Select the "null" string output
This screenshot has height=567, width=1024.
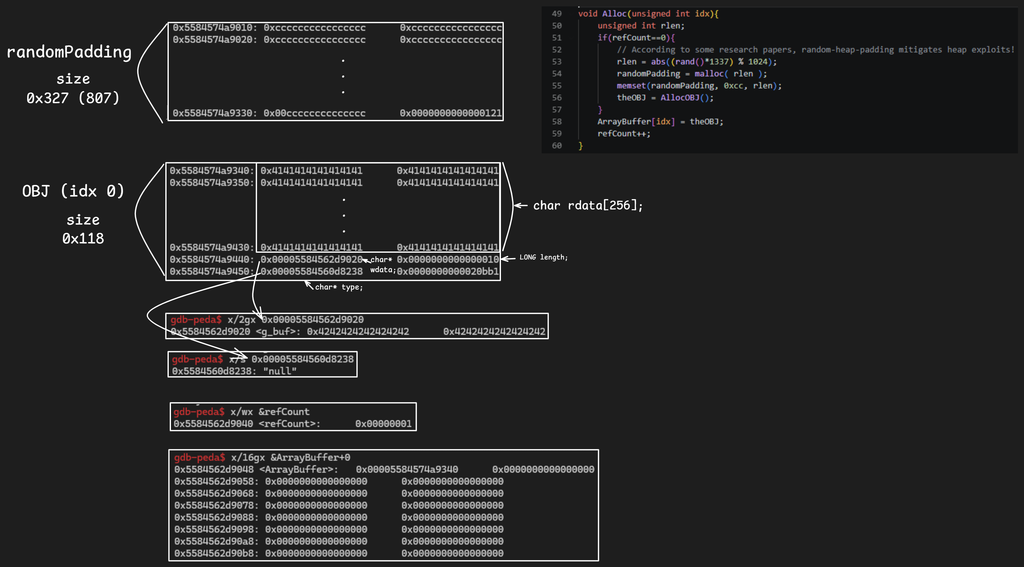pos(282,371)
